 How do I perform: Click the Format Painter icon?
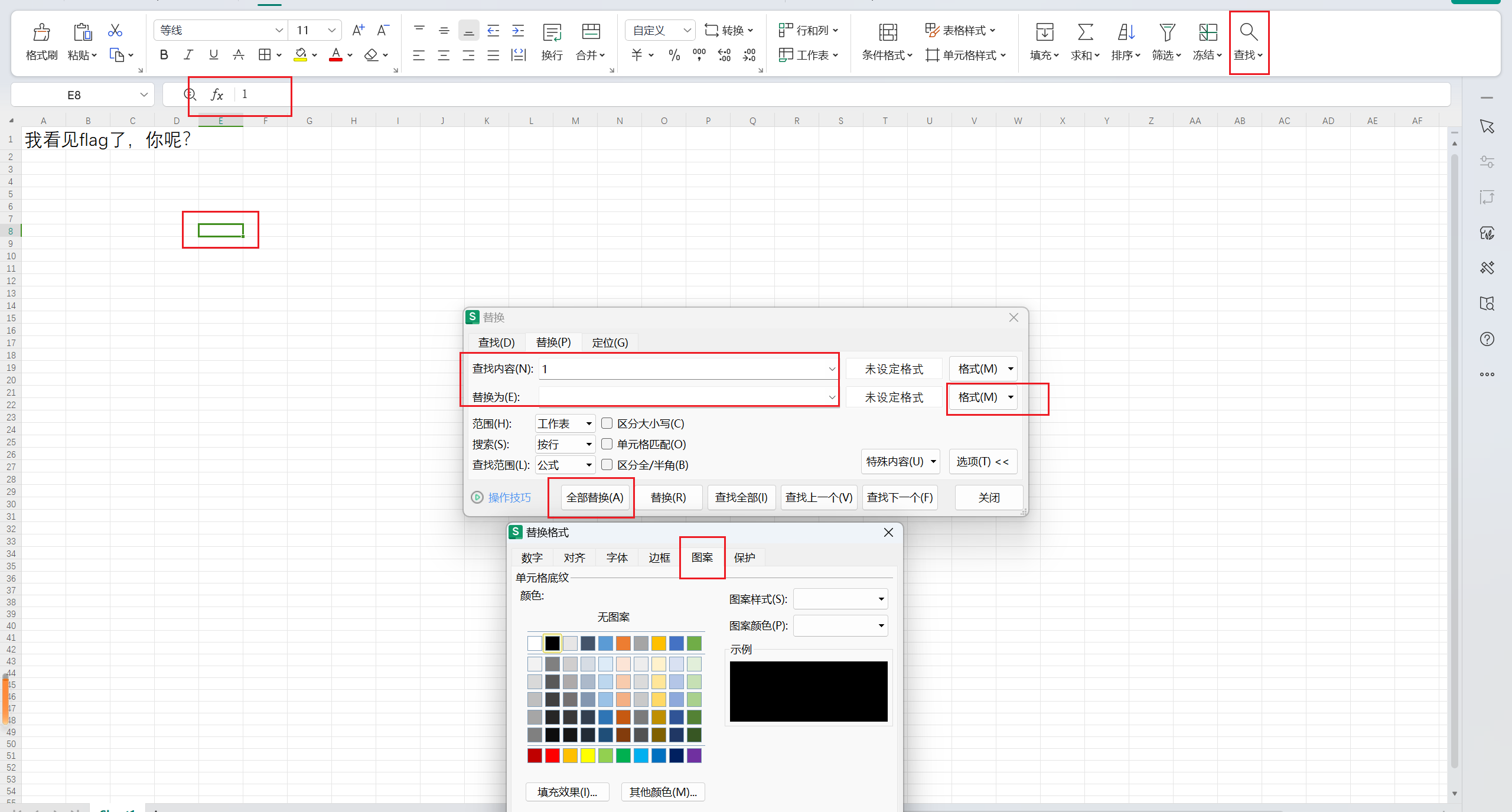(x=41, y=31)
